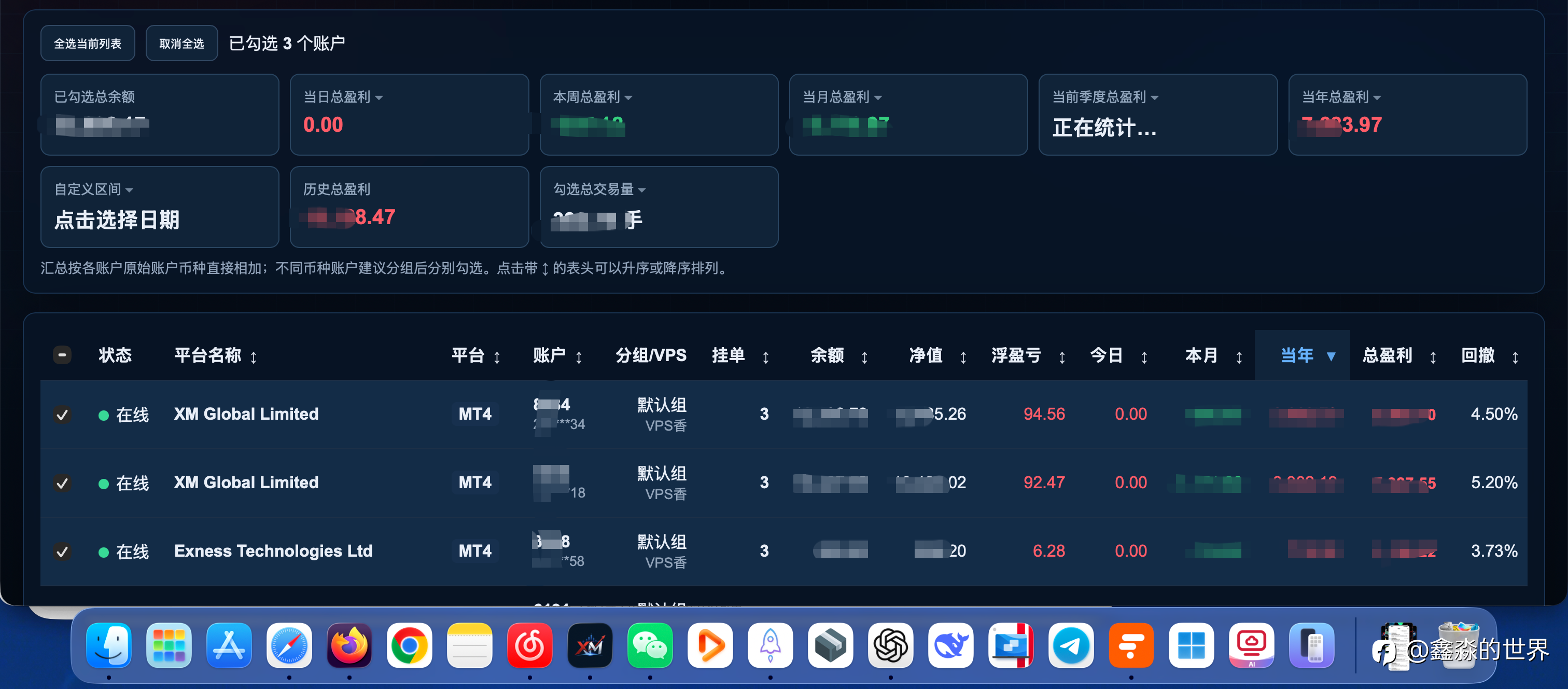Open the 自定义区间 dropdown
Viewport: 1568px width, 689px height.
point(94,189)
